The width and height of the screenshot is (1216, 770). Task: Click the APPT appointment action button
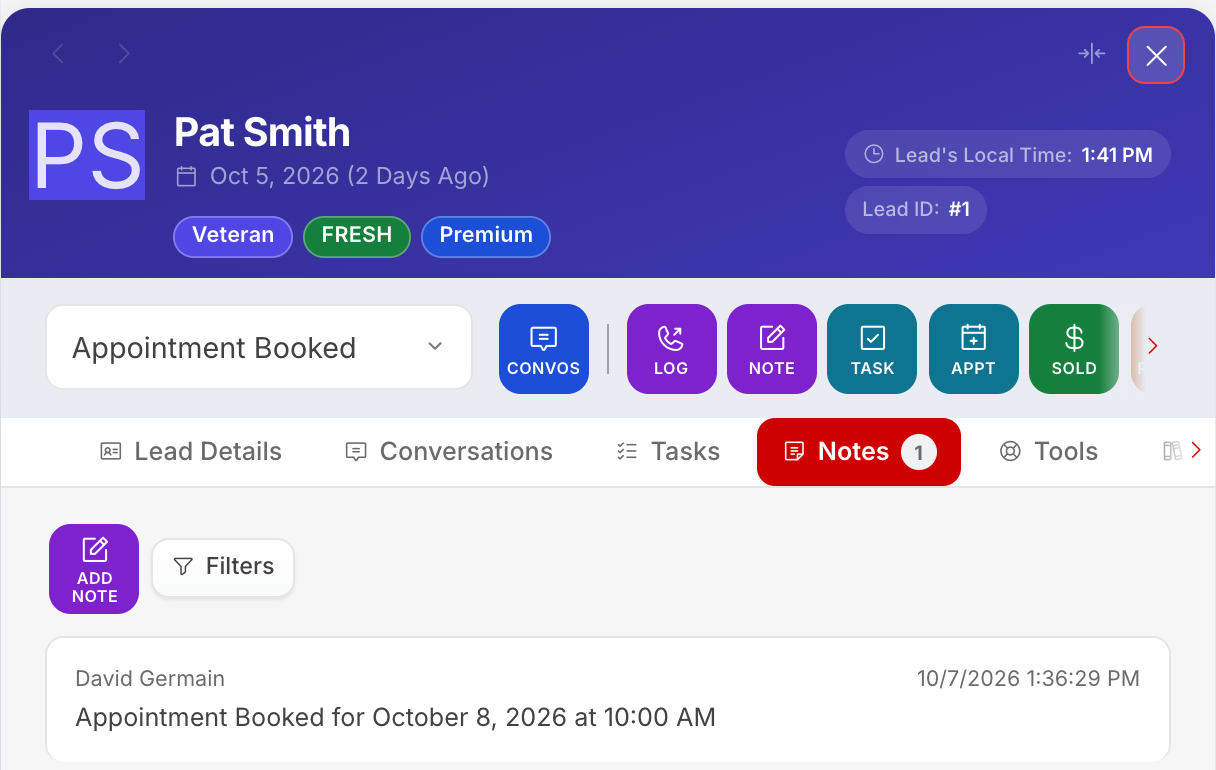click(974, 349)
